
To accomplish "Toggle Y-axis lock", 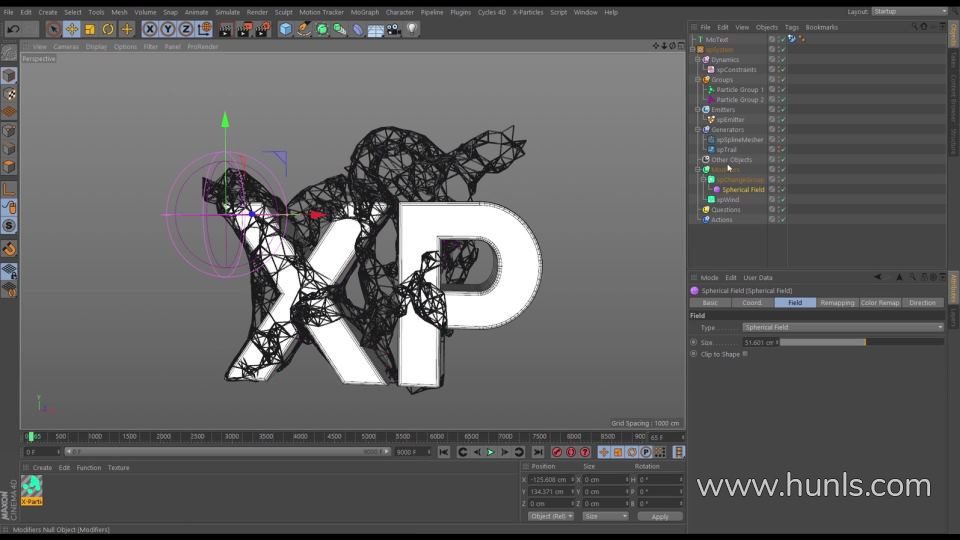I will click(168, 29).
